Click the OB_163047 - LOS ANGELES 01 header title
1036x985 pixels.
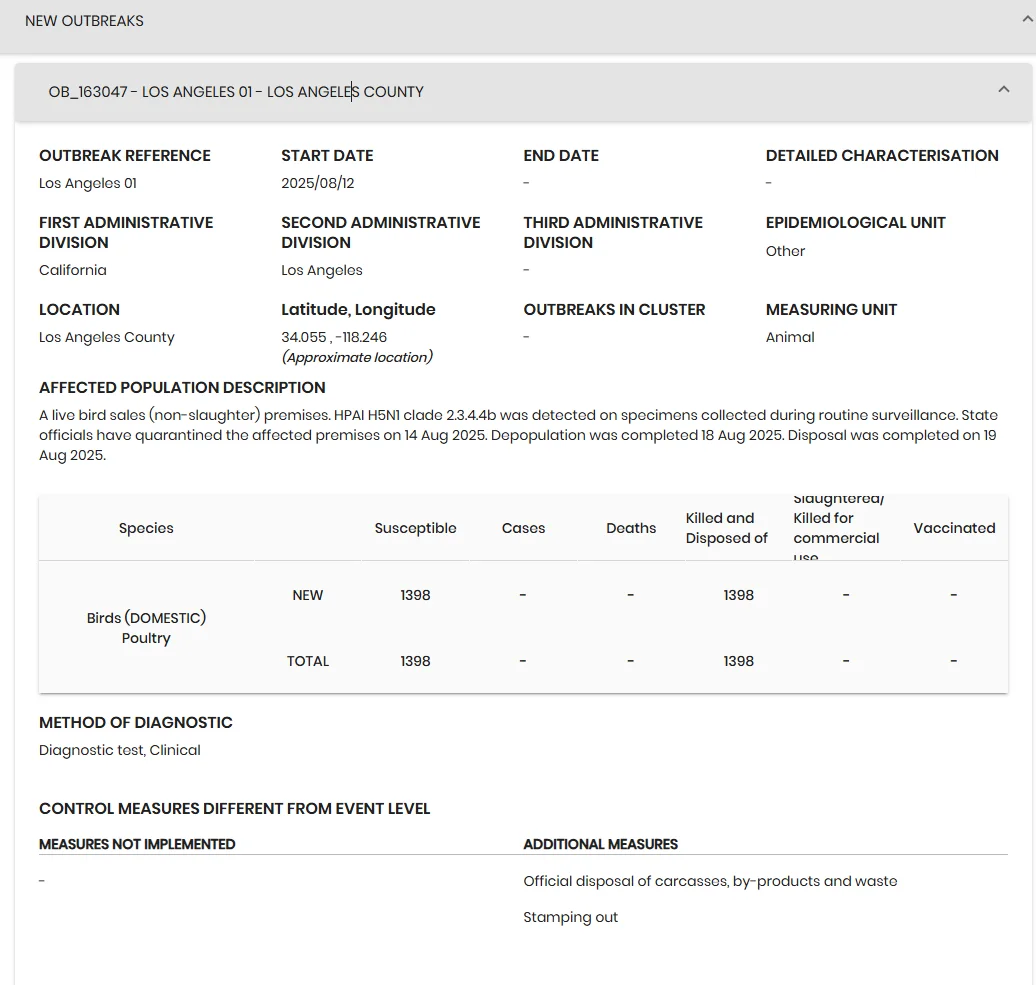click(x=236, y=92)
